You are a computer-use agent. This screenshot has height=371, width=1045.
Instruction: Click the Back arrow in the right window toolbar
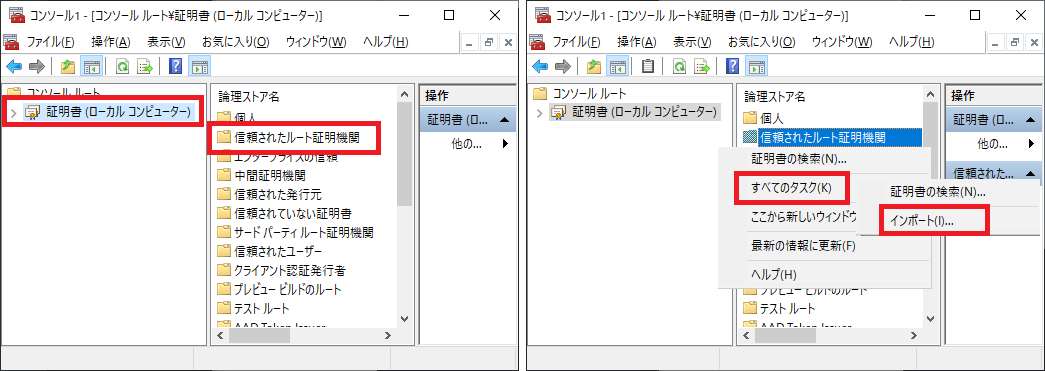click(540, 66)
